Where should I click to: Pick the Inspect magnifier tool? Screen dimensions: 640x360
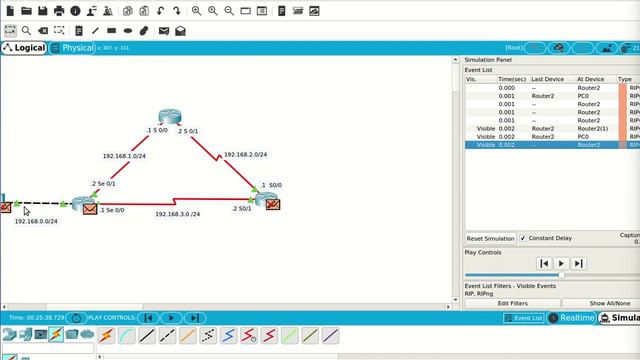click(x=27, y=31)
